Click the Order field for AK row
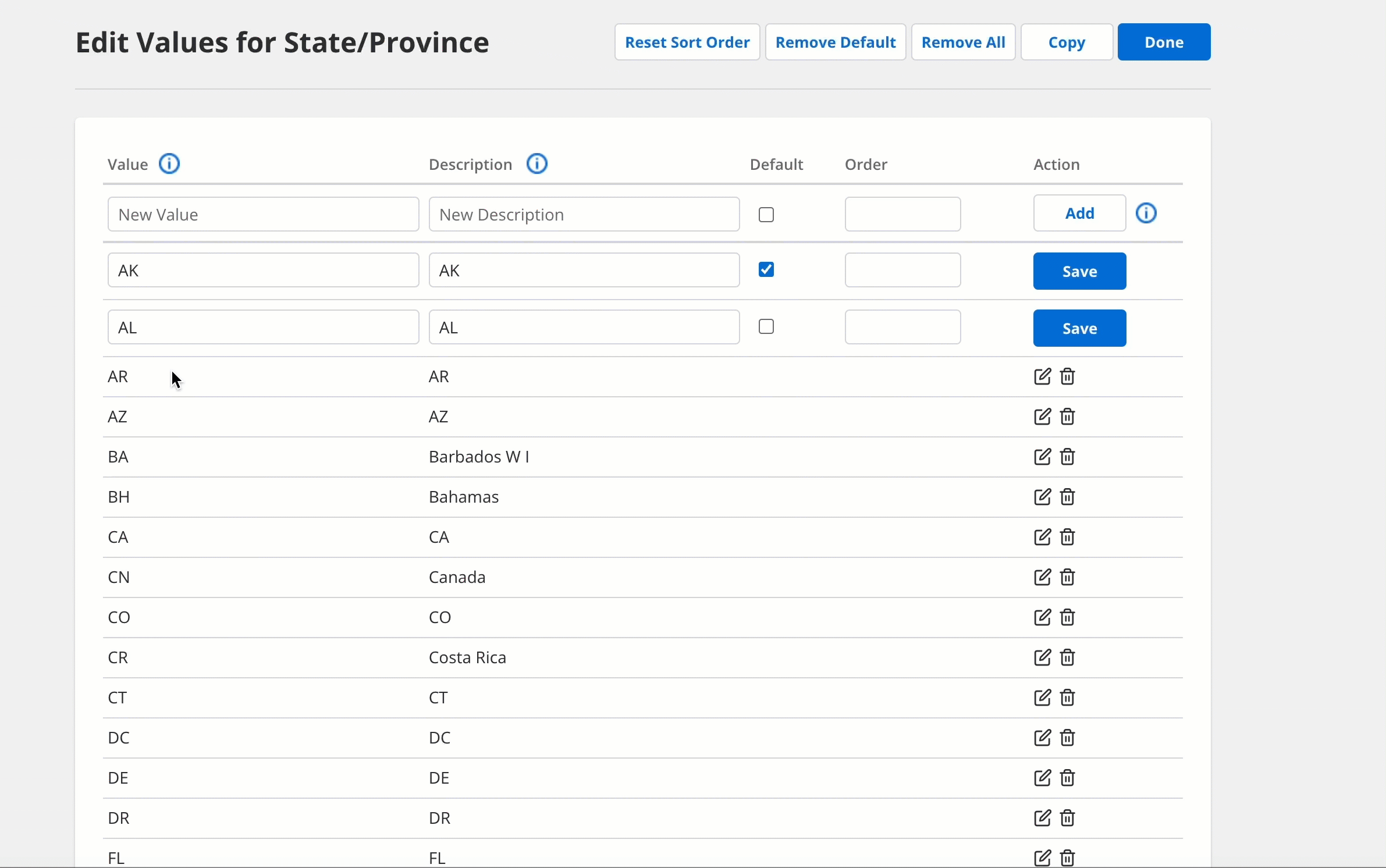The image size is (1386, 868). point(902,270)
